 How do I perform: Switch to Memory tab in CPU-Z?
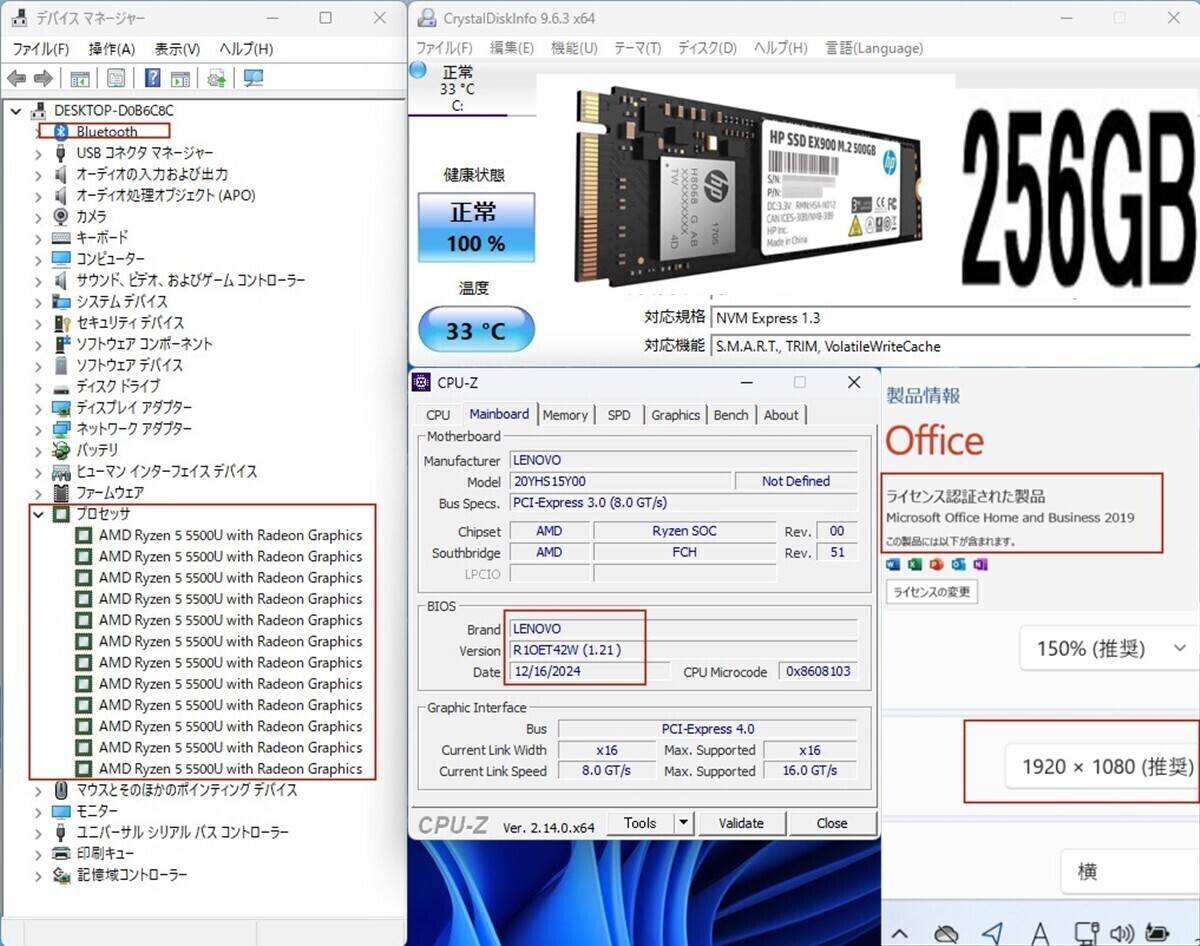tap(565, 415)
